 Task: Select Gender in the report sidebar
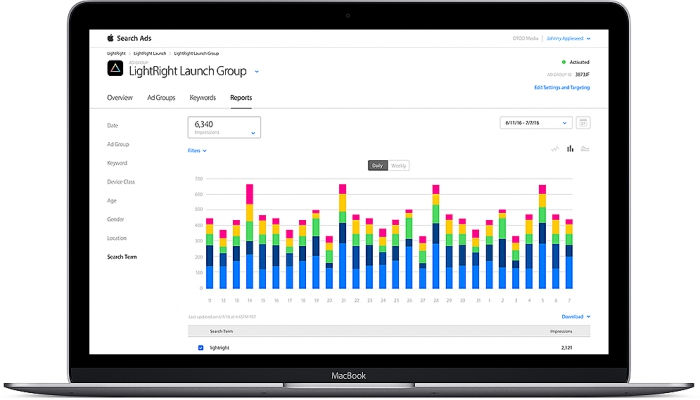(116, 219)
